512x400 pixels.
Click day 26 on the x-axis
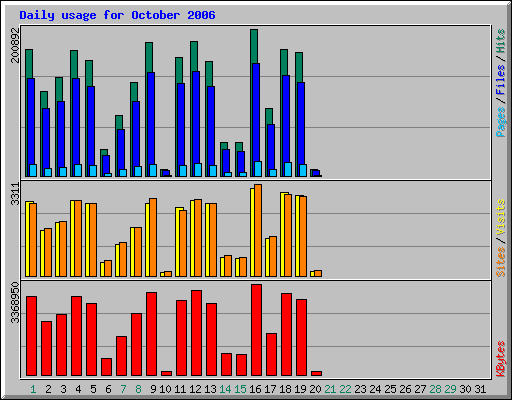[x=405, y=389]
